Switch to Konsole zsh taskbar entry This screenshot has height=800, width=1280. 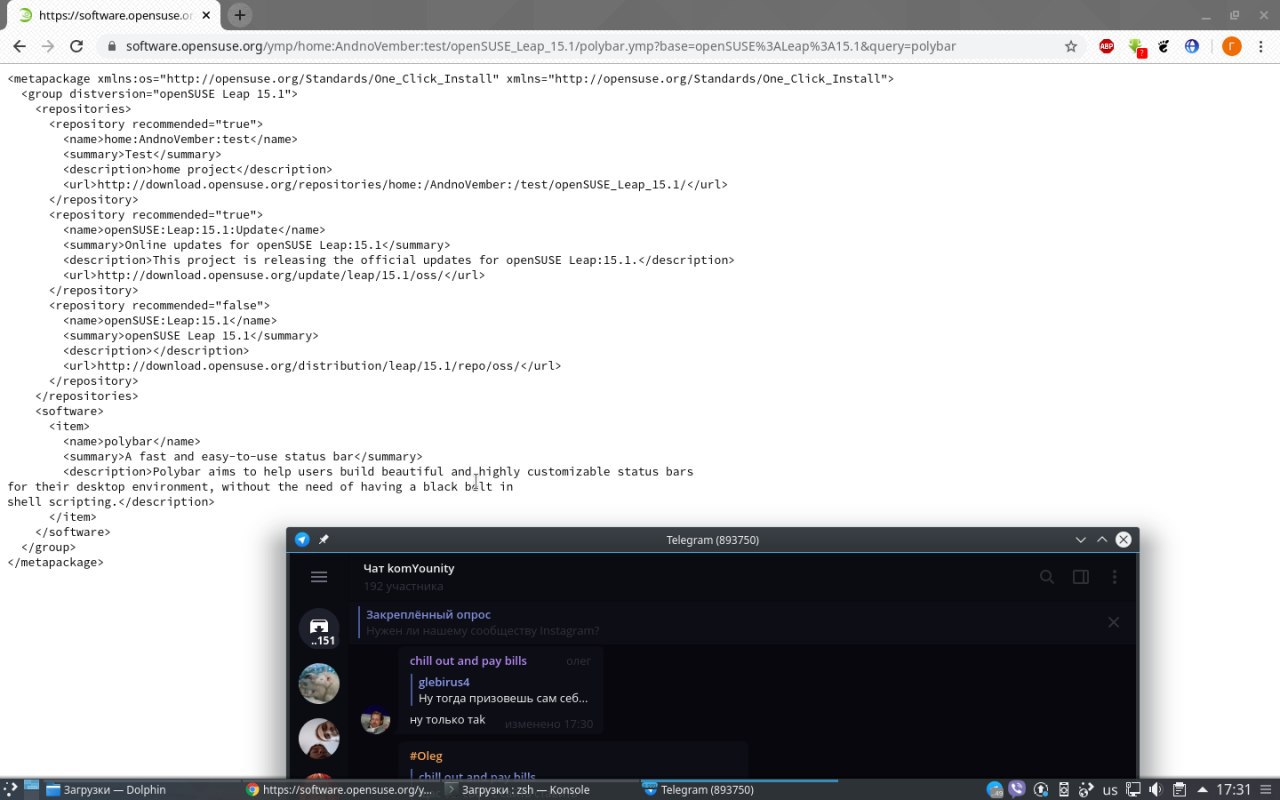[x=538, y=789]
